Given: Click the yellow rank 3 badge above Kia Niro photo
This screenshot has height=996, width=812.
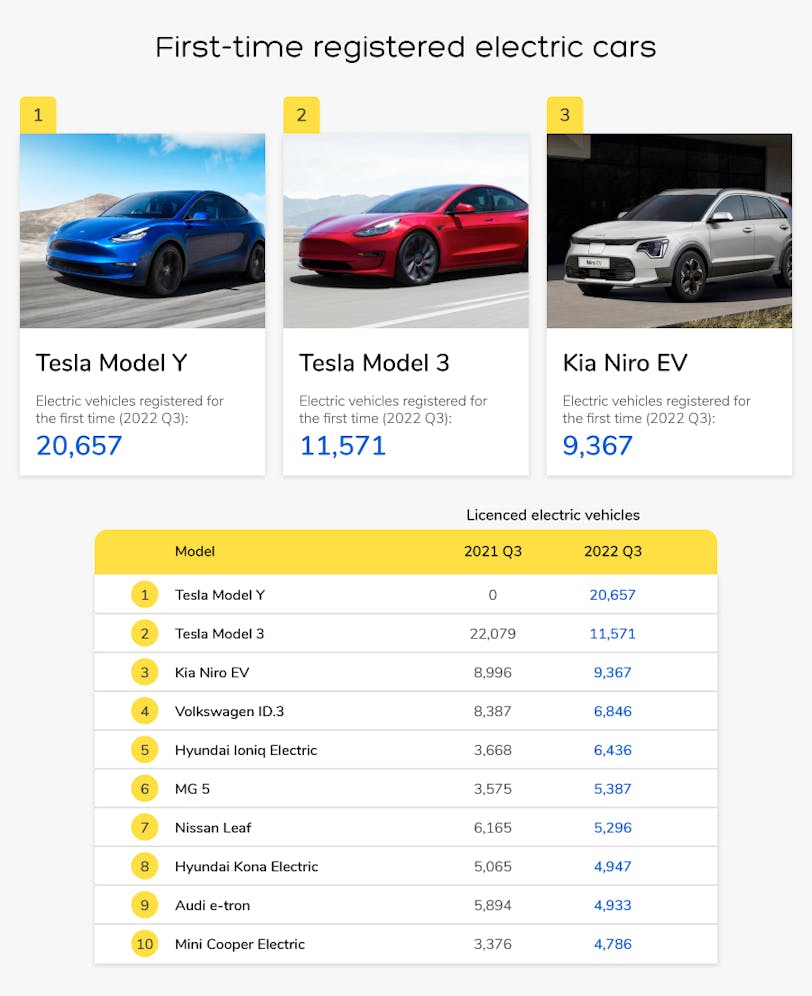Looking at the screenshot, I should [565, 115].
